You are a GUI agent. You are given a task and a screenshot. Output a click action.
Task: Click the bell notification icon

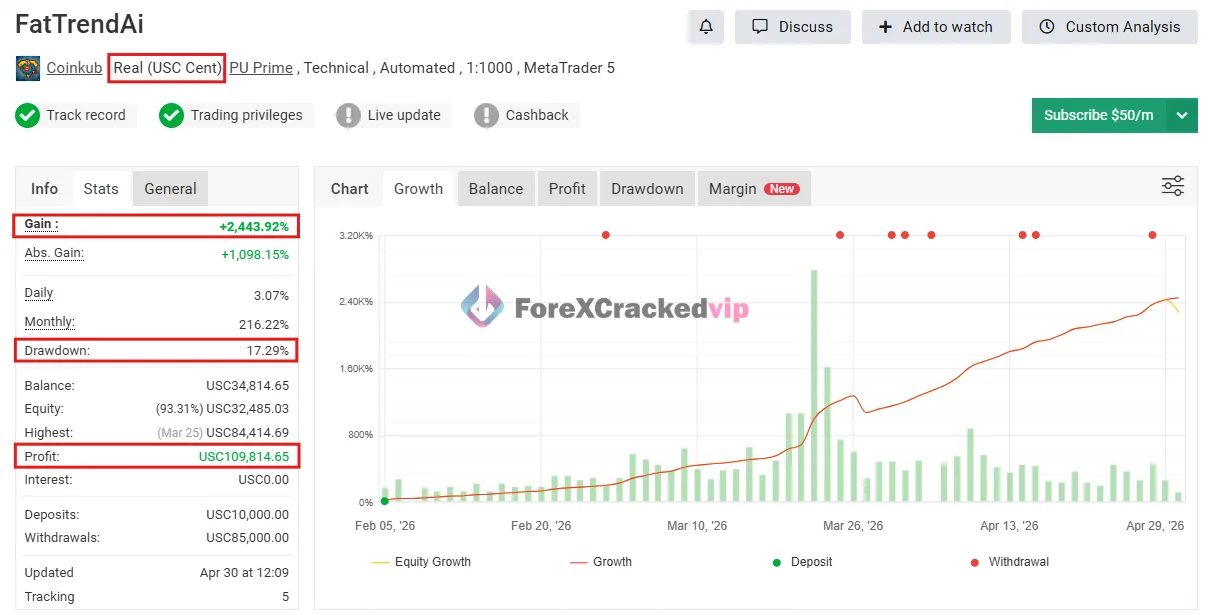tap(706, 27)
